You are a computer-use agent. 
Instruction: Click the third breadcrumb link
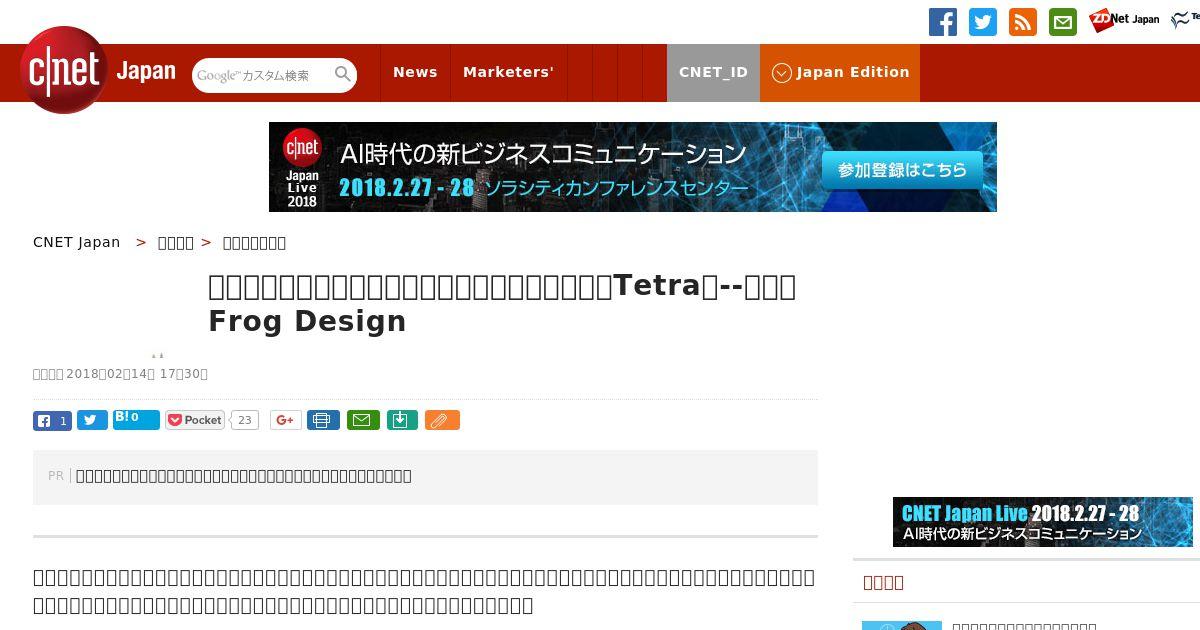point(254,242)
